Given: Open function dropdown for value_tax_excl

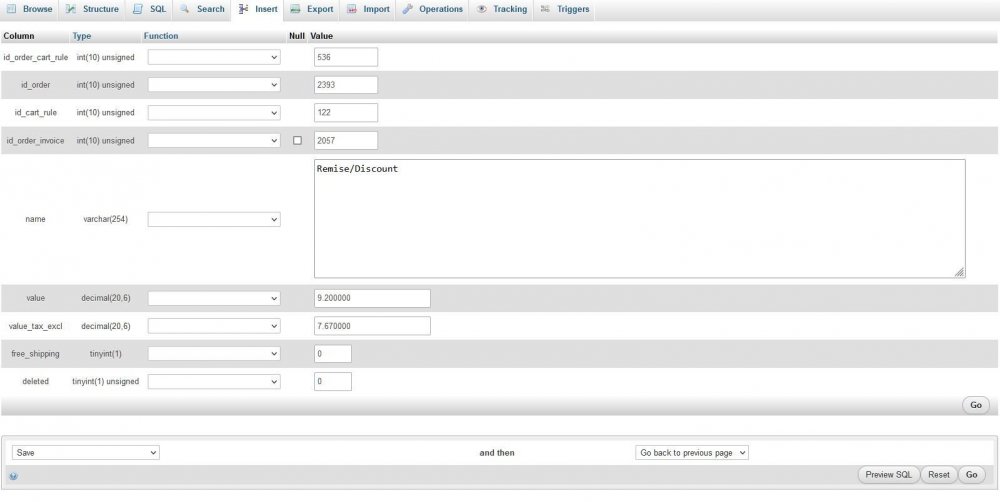Looking at the screenshot, I should point(214,326).
